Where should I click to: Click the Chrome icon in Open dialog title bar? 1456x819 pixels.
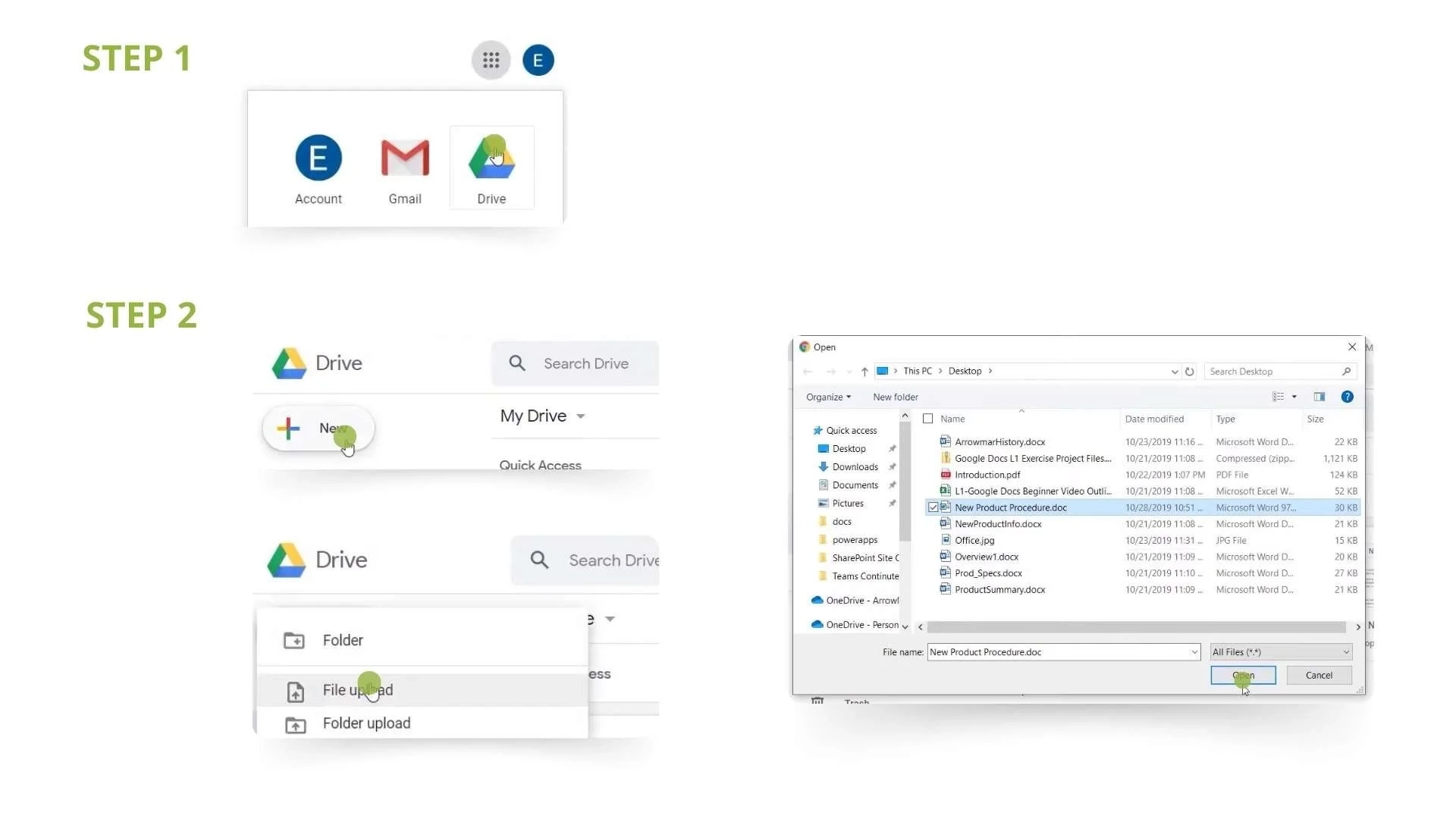pyautogui.click(x=805, y=347)
